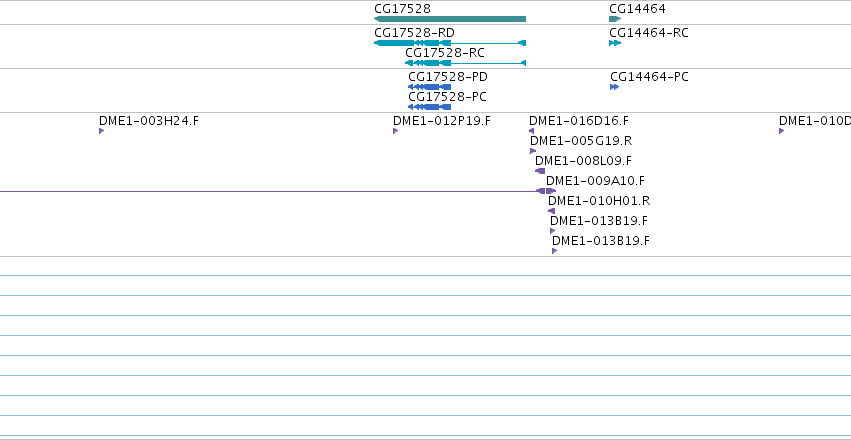The height and width of the screenshot is (440, 851).
Task: Select the CG14464 teal gene arrow glyph
Action: pyautogui.click(x=615, y=19)
